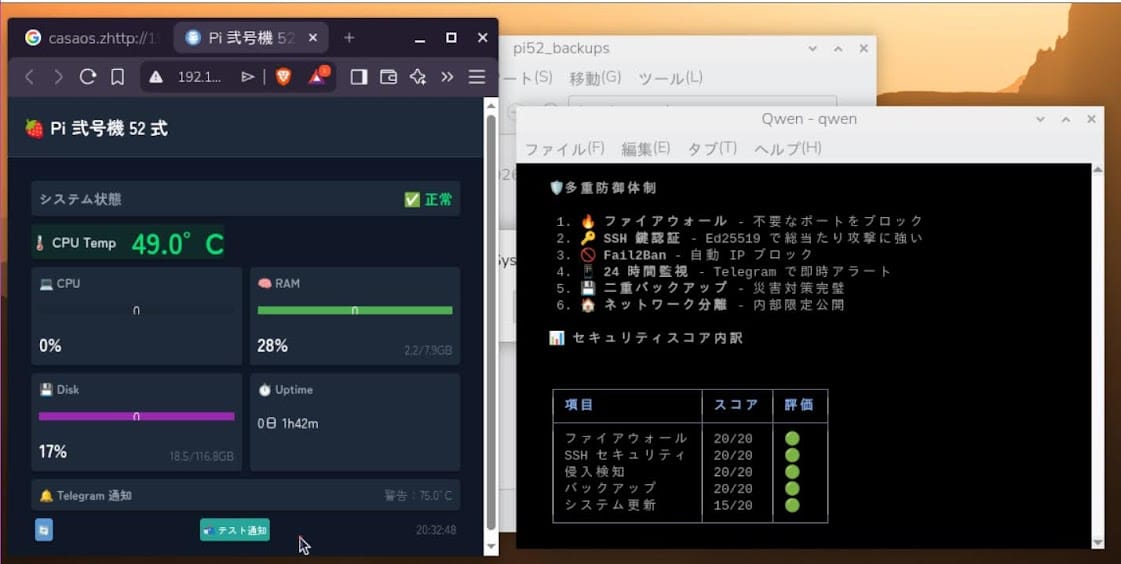Open the Brave Shields lion icon

tap(283, 77)
